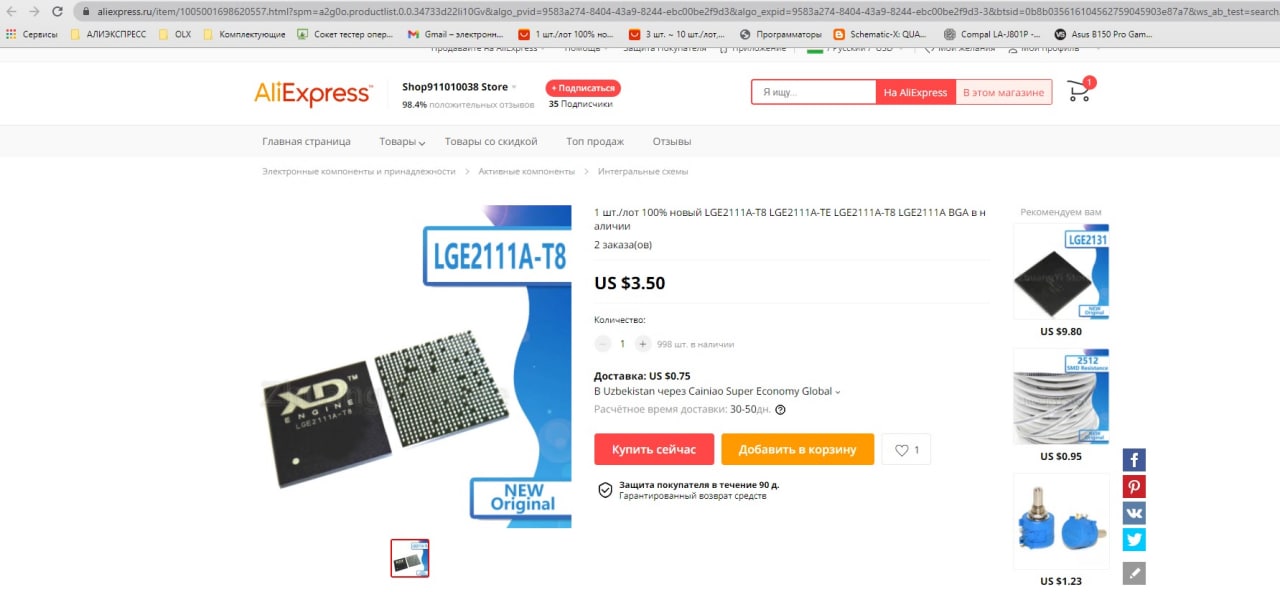Click delivery time help question icon
Screen dimensions: 1280x592
(x=780, y=409)
